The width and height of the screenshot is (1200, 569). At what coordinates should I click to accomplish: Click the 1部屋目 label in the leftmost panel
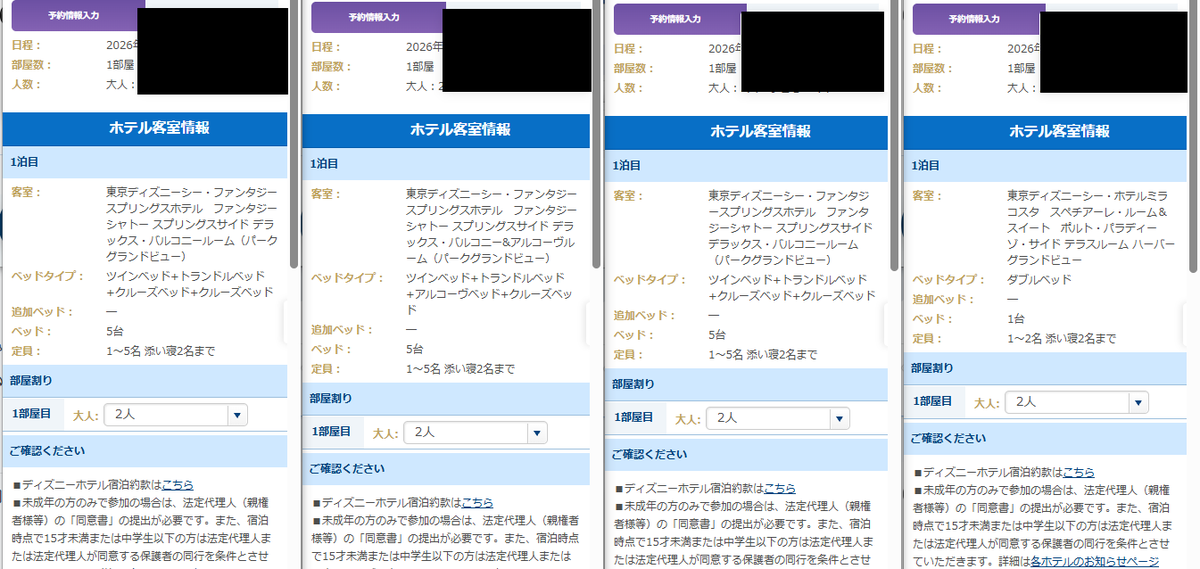[x=32, y=413]
